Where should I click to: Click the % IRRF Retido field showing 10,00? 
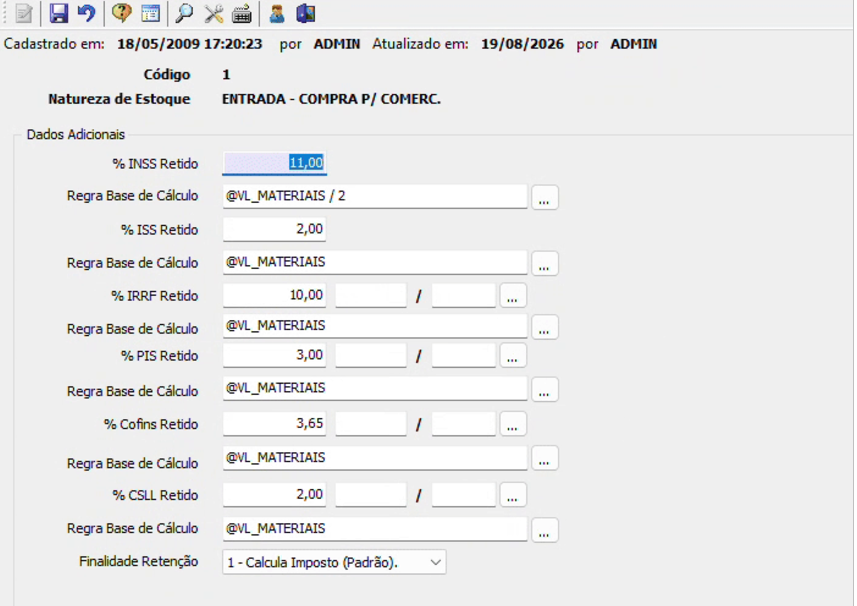[274, 295]
